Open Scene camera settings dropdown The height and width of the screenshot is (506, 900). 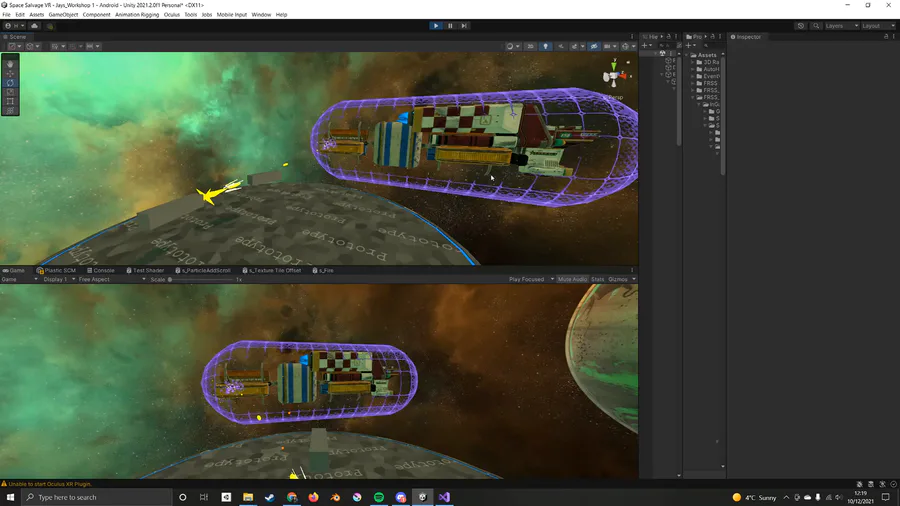(610, 46)
